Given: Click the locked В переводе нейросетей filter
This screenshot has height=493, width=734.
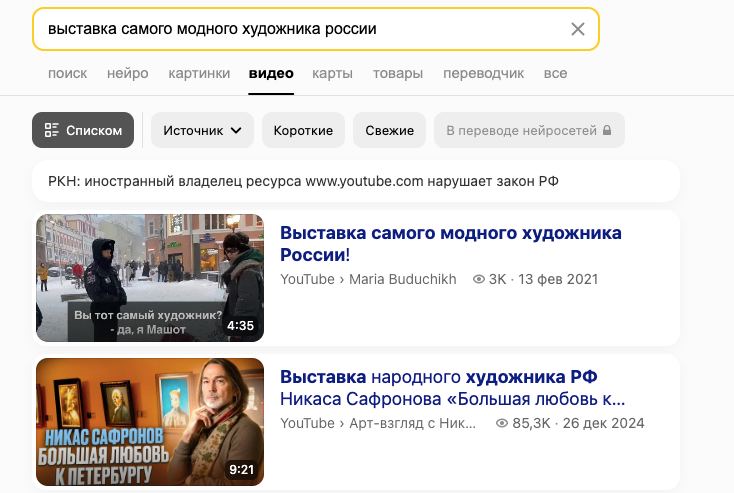Looking at the screenshot, I should click(529, 130).
